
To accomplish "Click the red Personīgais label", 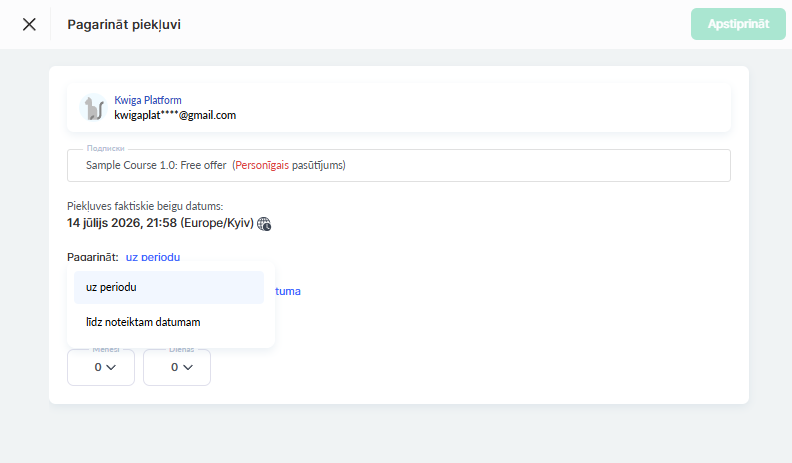I will click(x=262, y=165).
